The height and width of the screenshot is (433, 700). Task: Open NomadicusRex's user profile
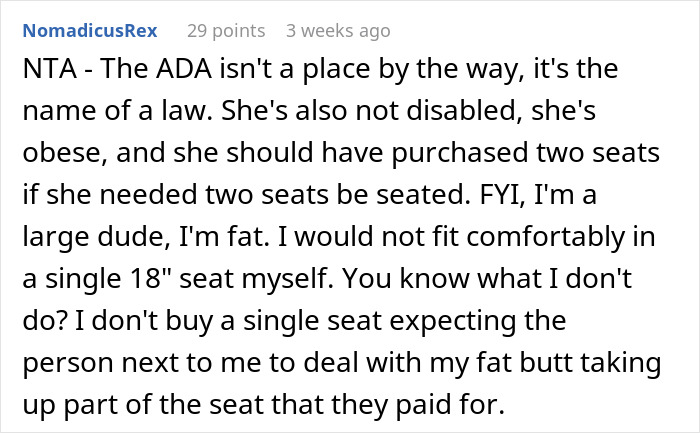90,30
